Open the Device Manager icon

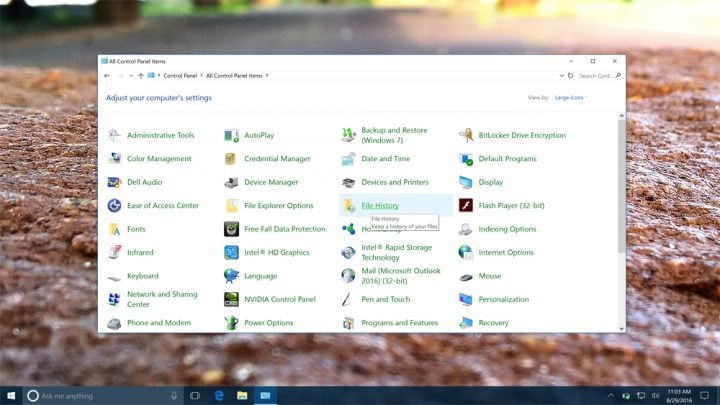click(231, 182)
